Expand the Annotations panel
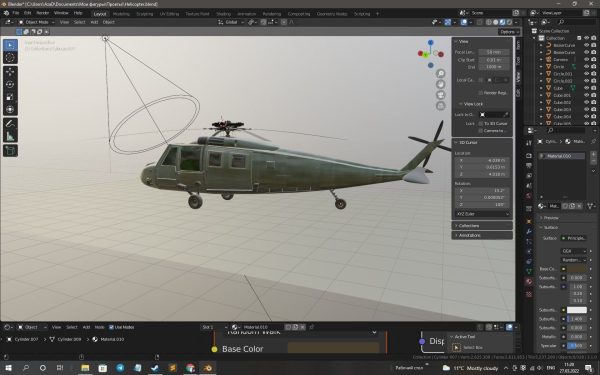This screenshot has width=600, height=375. click(482, 235)
